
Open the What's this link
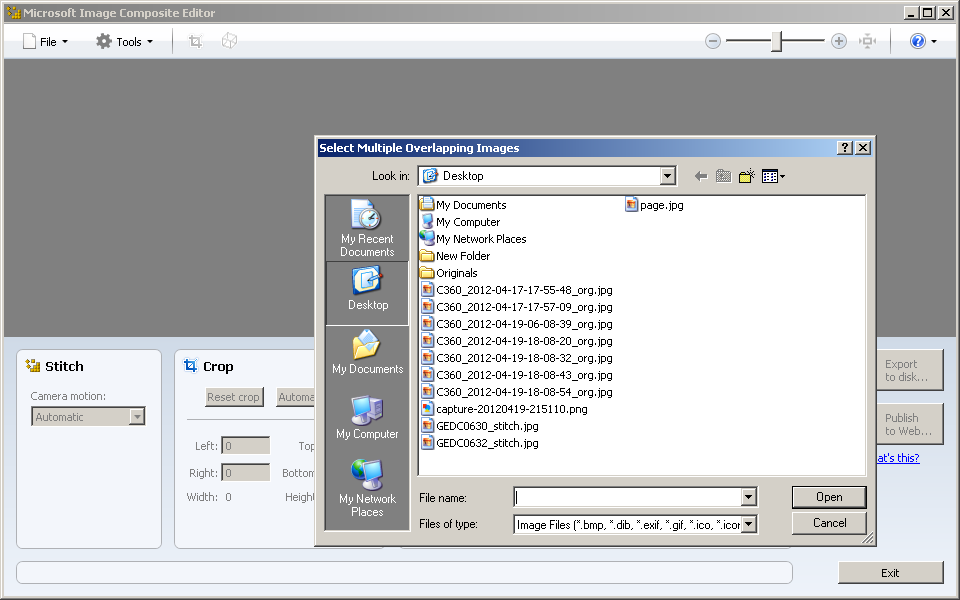pyautogui.click(x=898, y=458)
